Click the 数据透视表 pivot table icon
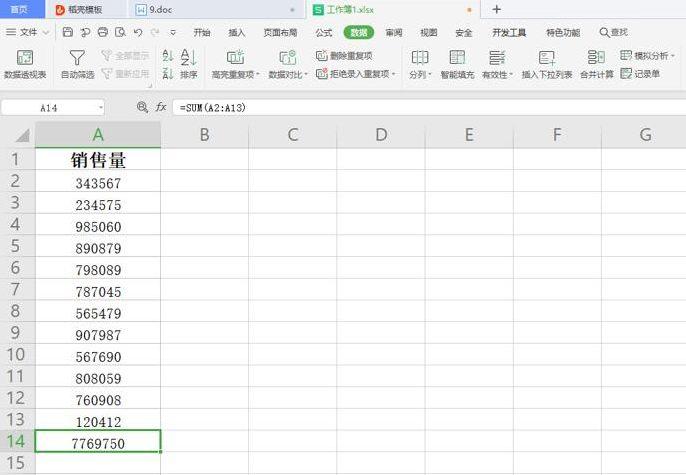Image resolution: width=686 pixels, height=475 pixels. 25,58
